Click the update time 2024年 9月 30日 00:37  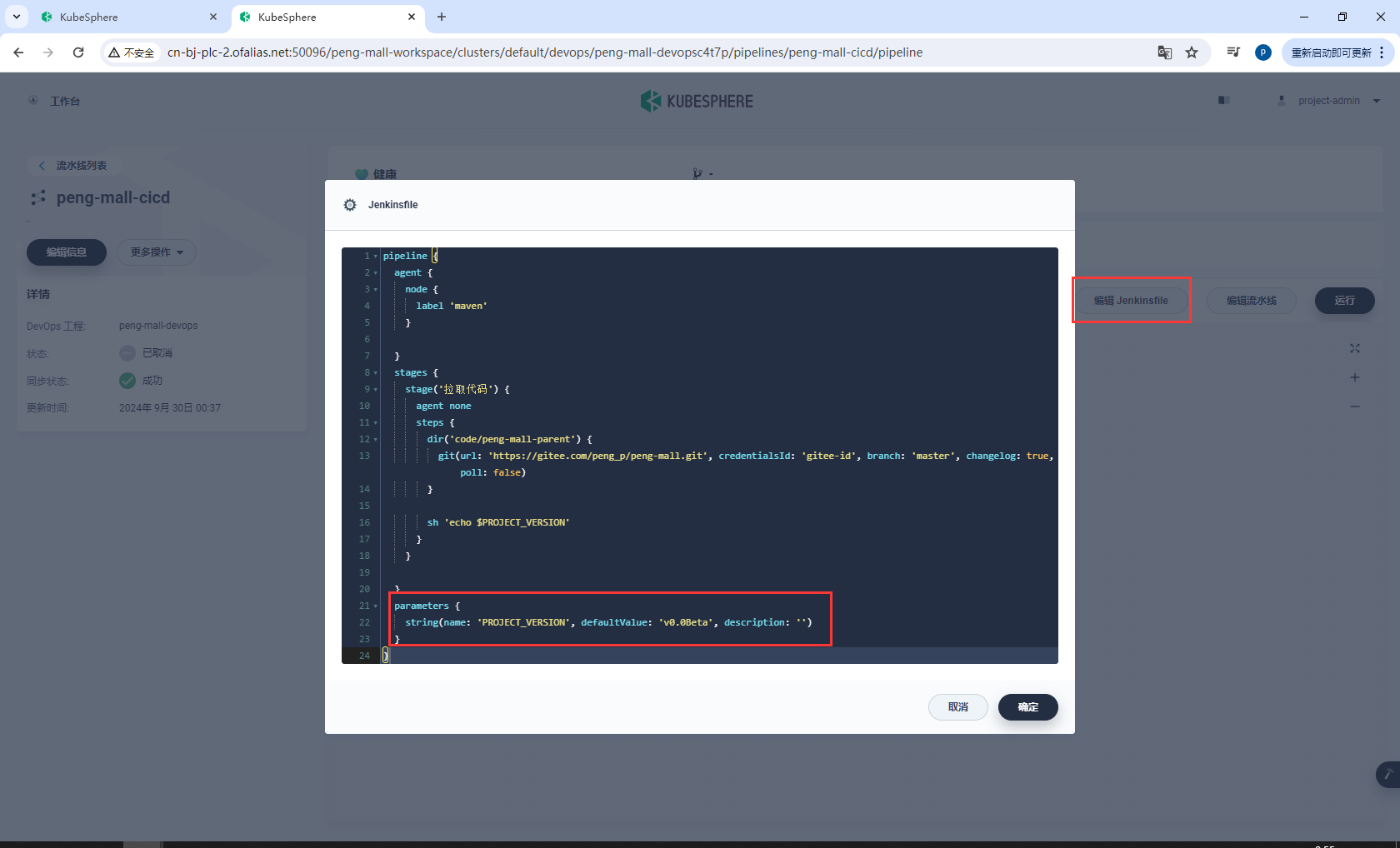pos(170,408)
